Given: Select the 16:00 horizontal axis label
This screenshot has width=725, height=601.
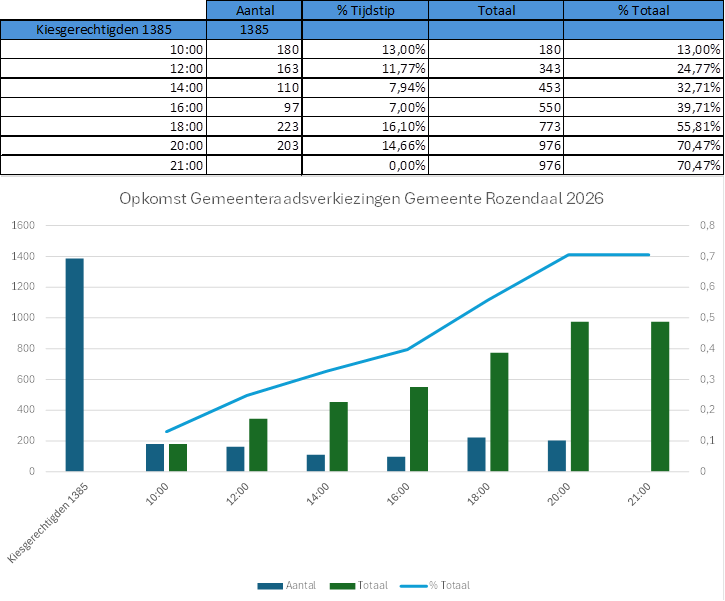Looking at the screenshot, I should pyautogui.click(x=397, y=494).
